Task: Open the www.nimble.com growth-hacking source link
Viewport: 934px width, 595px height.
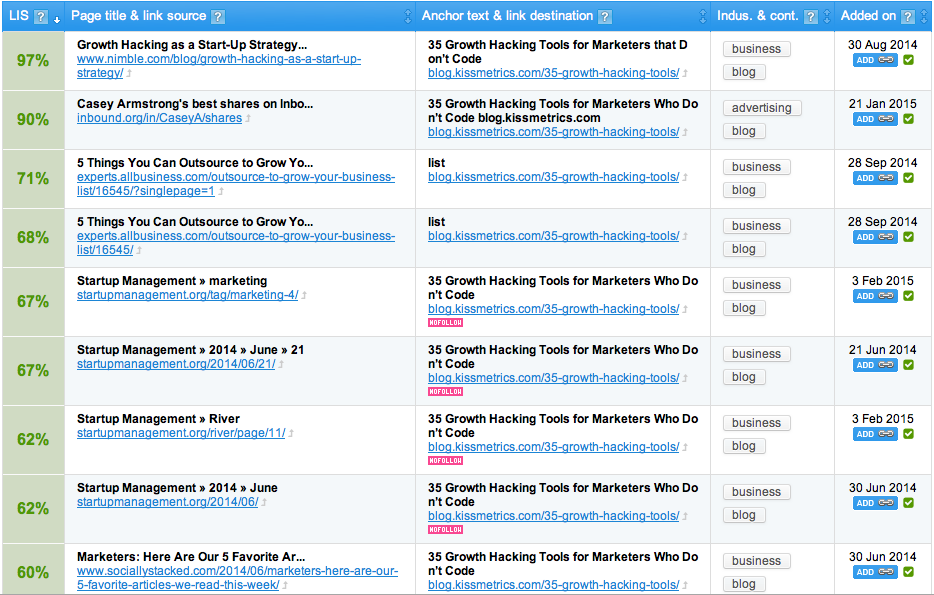Action: pyautogui.click(x=219, y=66)
